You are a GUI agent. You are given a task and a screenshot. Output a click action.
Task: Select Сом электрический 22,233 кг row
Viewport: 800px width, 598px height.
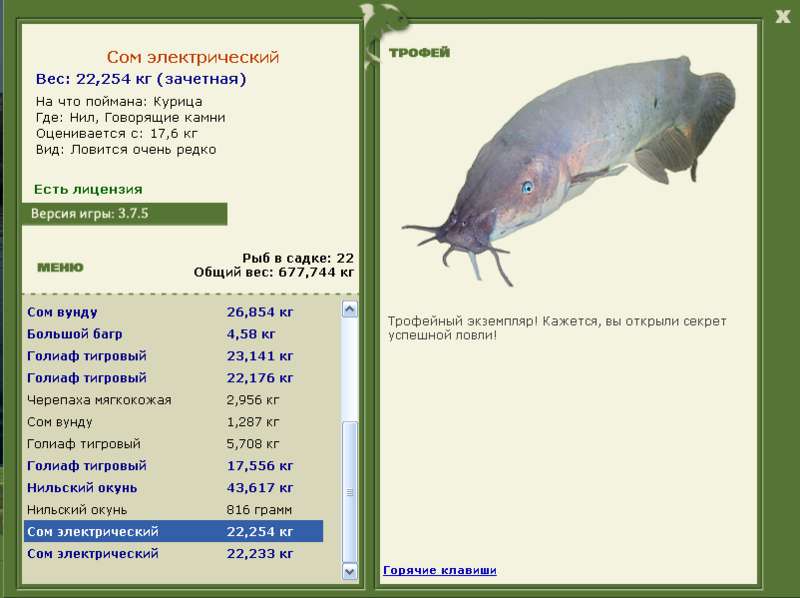(173, 553)
